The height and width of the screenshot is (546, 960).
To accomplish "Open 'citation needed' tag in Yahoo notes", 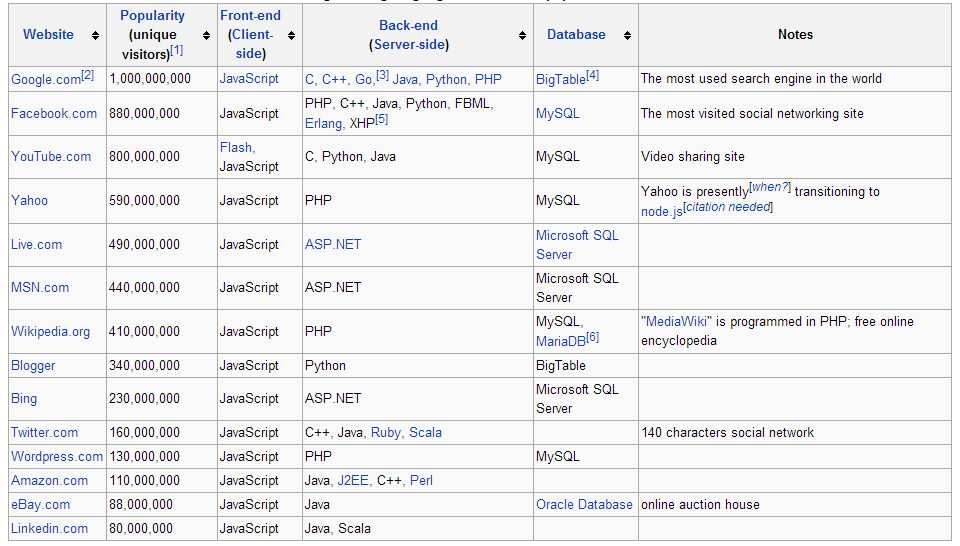I will click(727, 207).
